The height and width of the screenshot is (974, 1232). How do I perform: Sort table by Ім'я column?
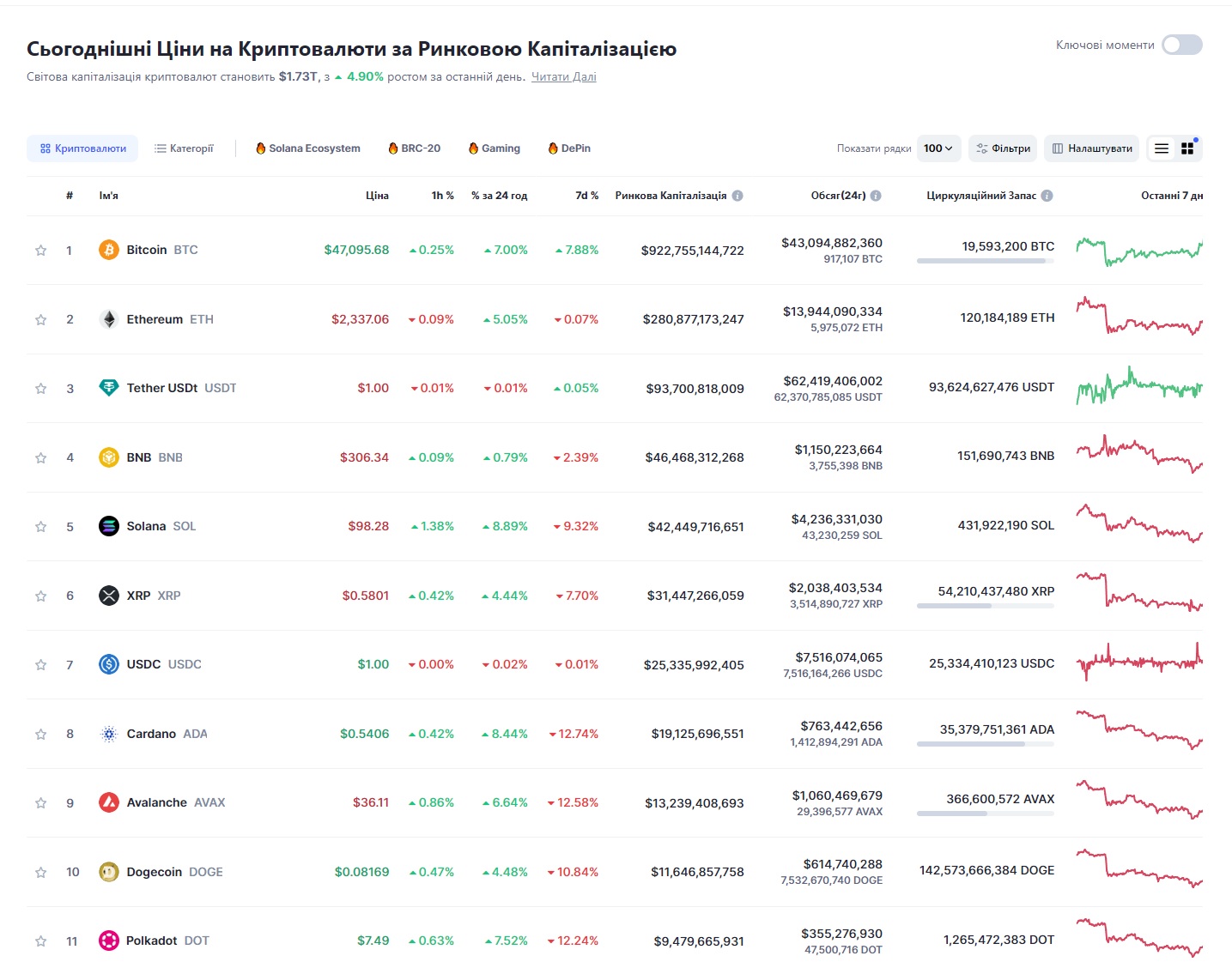tap(109, 196)
